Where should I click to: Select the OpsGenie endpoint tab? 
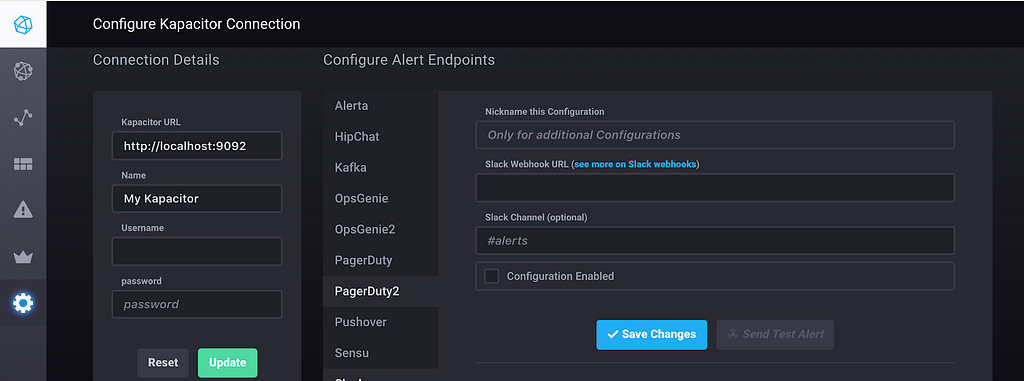coord(380,198)
